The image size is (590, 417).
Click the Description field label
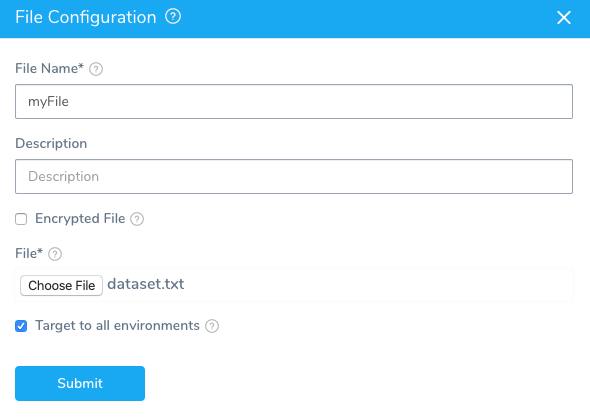(x=51, y=143)
